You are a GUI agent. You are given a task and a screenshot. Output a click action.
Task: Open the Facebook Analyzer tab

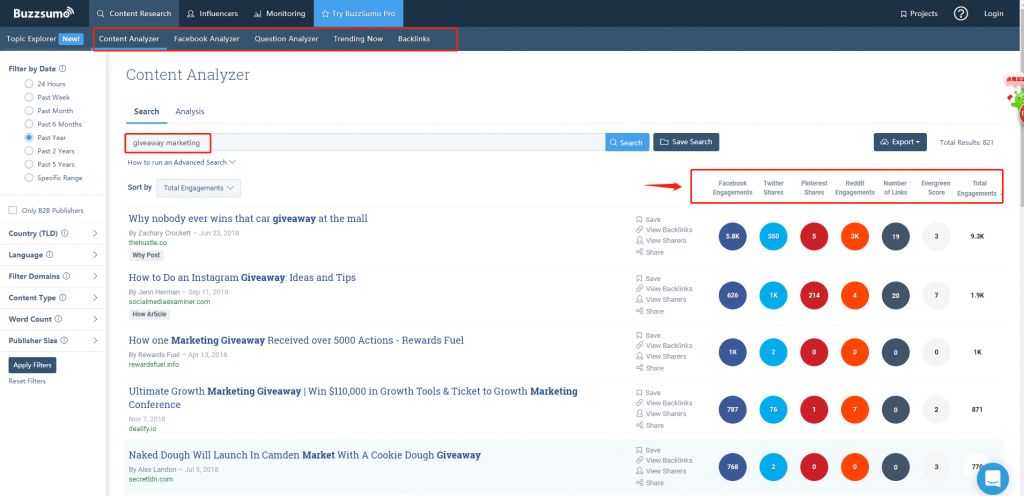[206, 39]
